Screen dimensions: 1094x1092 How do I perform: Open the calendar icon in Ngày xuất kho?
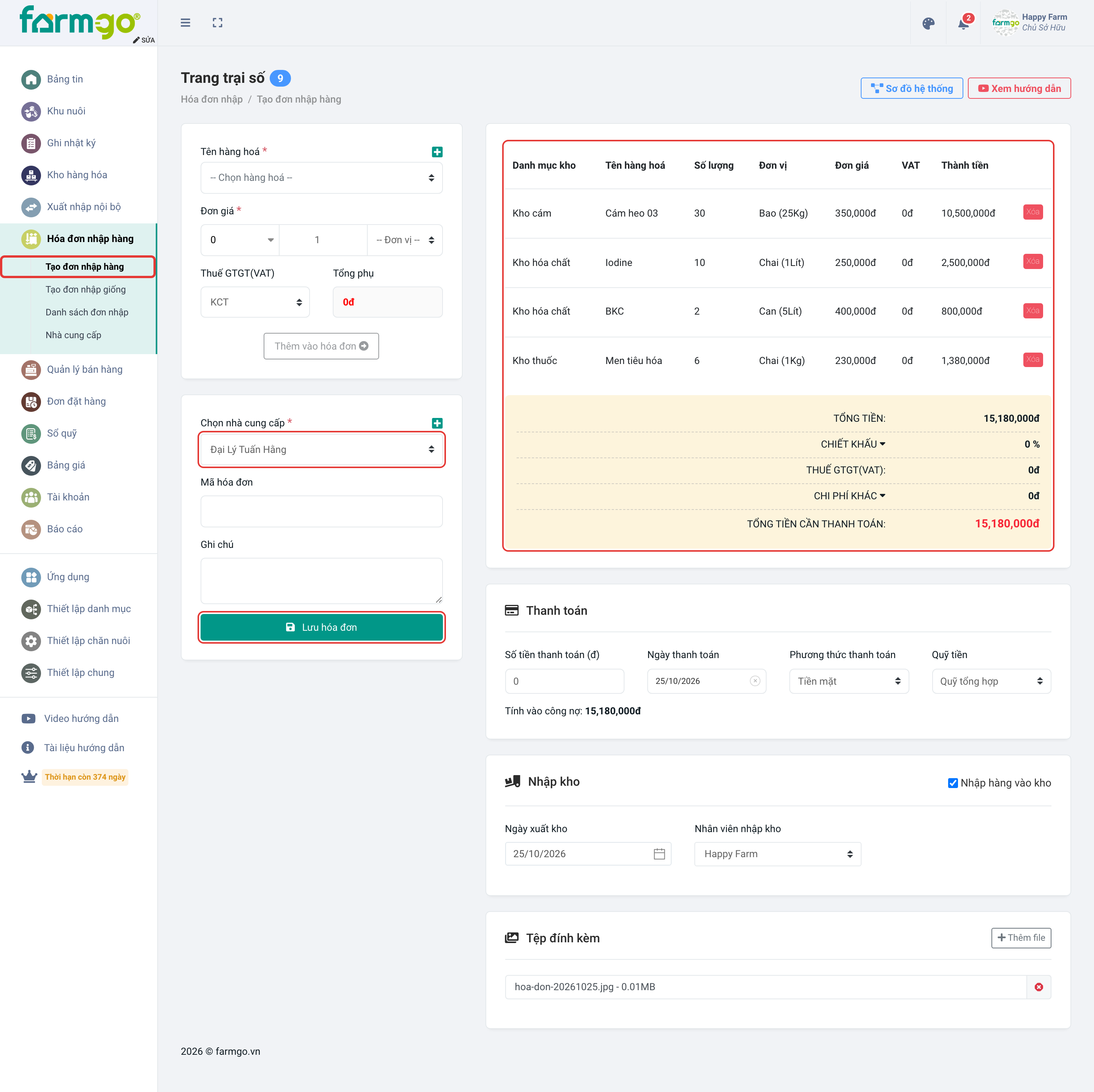coord(659,853)
